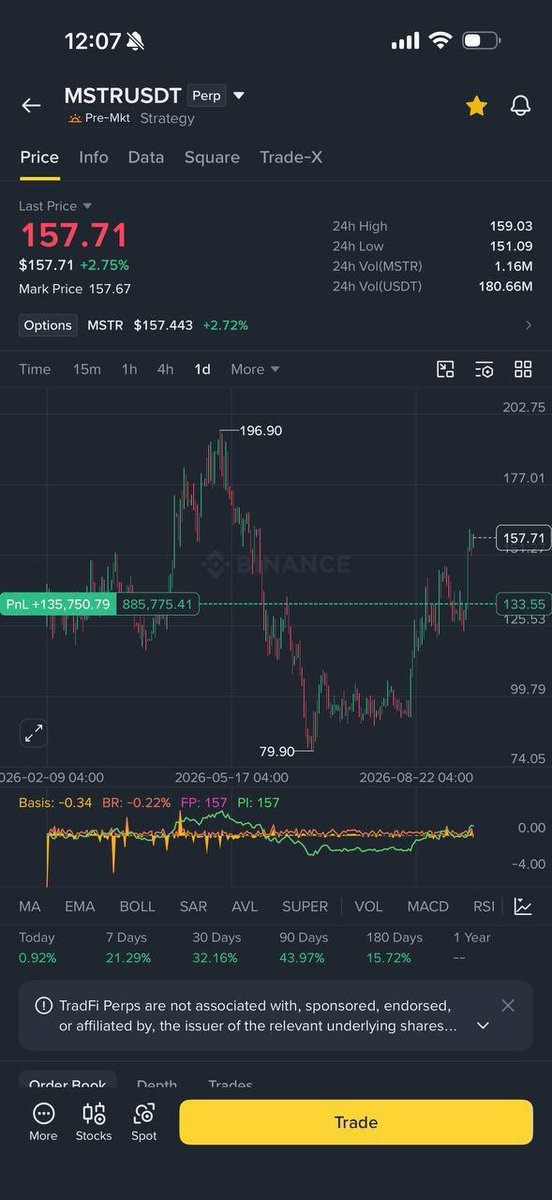Viewport: 552px width, 1200px height.
Task: Open the indicators chart icon
Action: tap(523, 906)
